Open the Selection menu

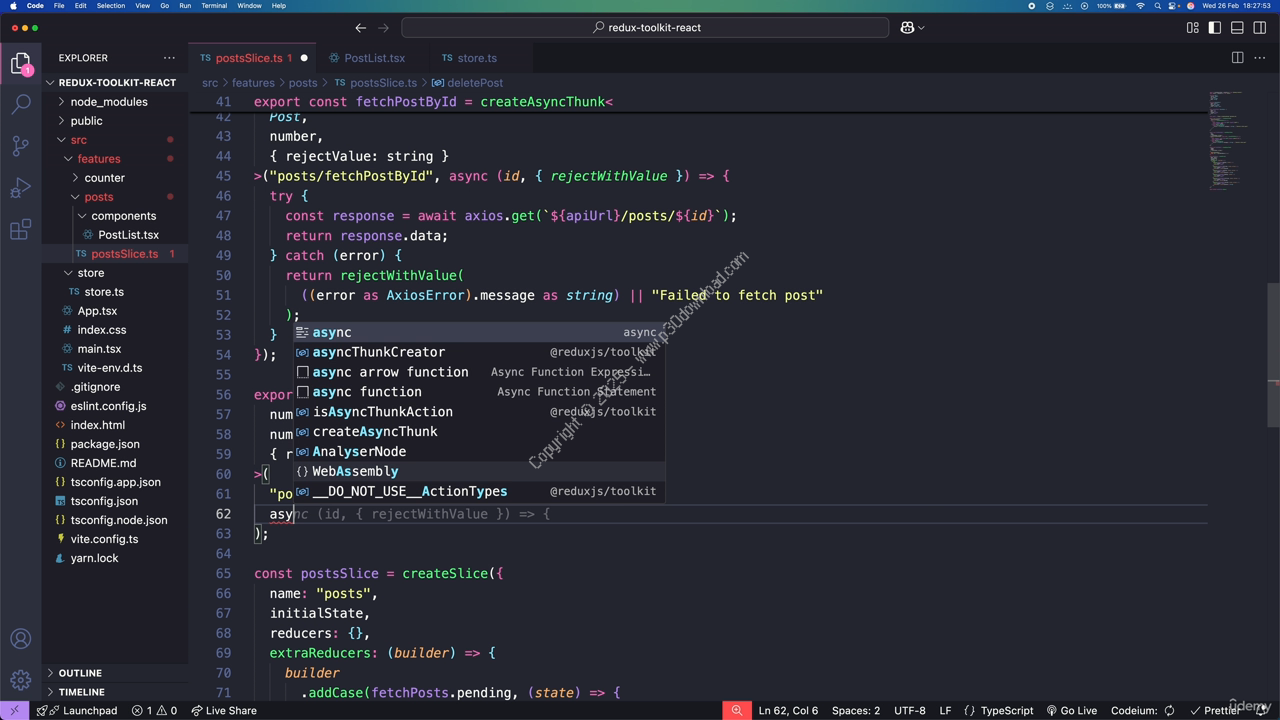(111, 5)
